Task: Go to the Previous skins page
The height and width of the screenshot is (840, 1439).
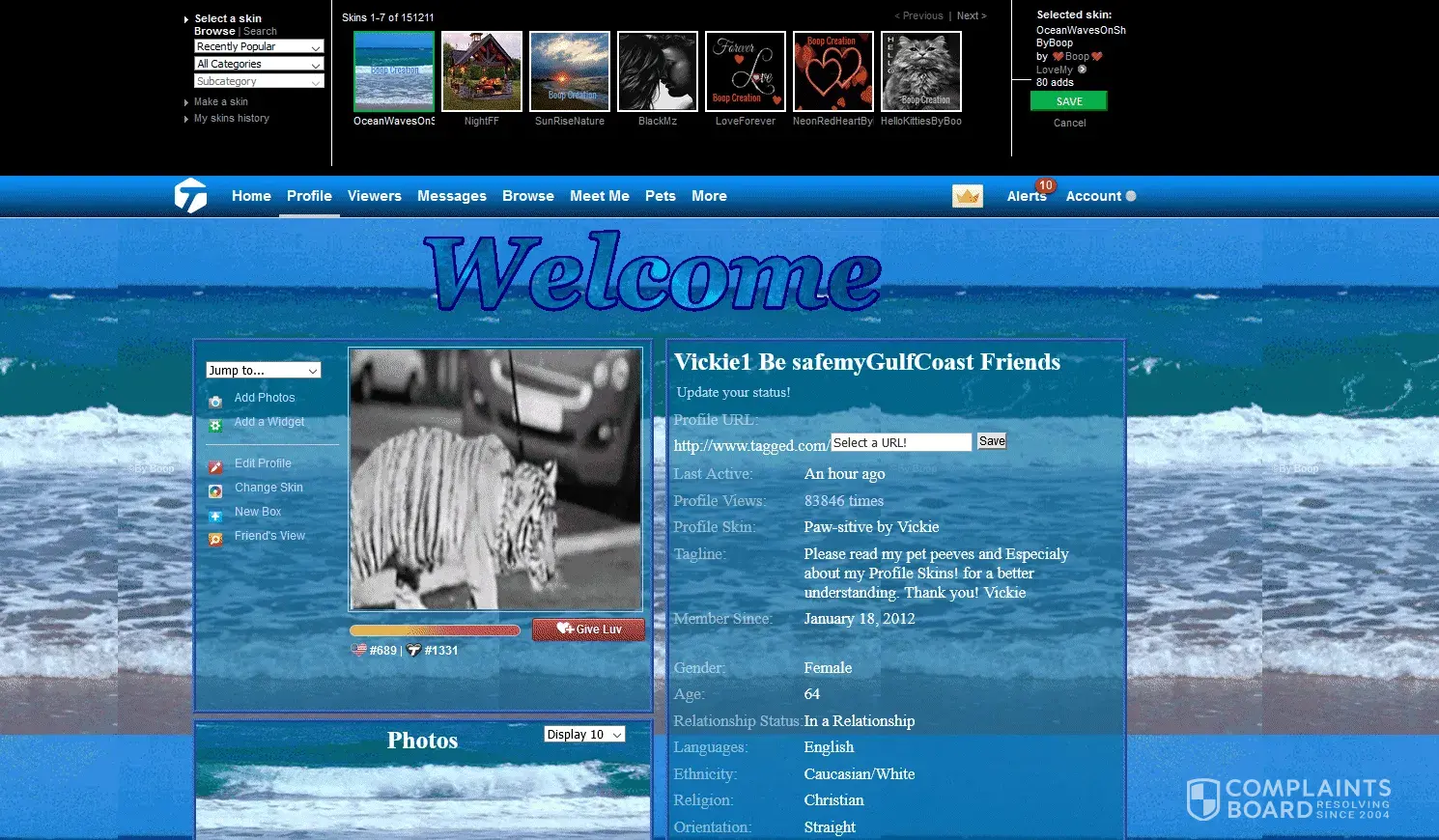Action: point(918,15)
